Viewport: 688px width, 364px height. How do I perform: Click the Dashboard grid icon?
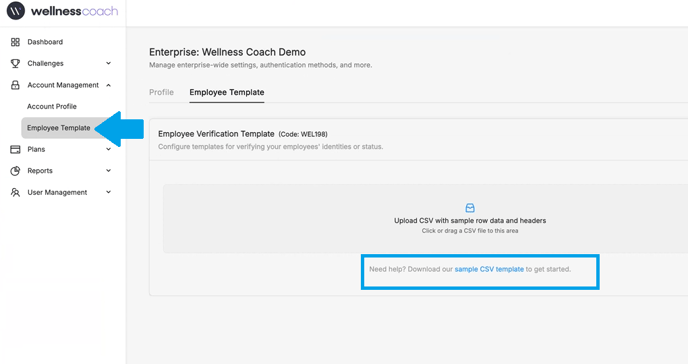click(15, 42)
